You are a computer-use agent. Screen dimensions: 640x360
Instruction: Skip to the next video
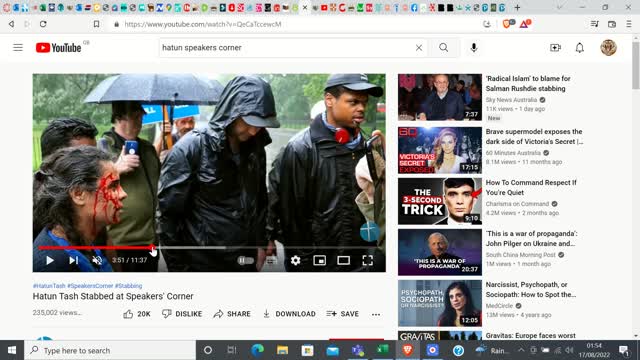73,260
